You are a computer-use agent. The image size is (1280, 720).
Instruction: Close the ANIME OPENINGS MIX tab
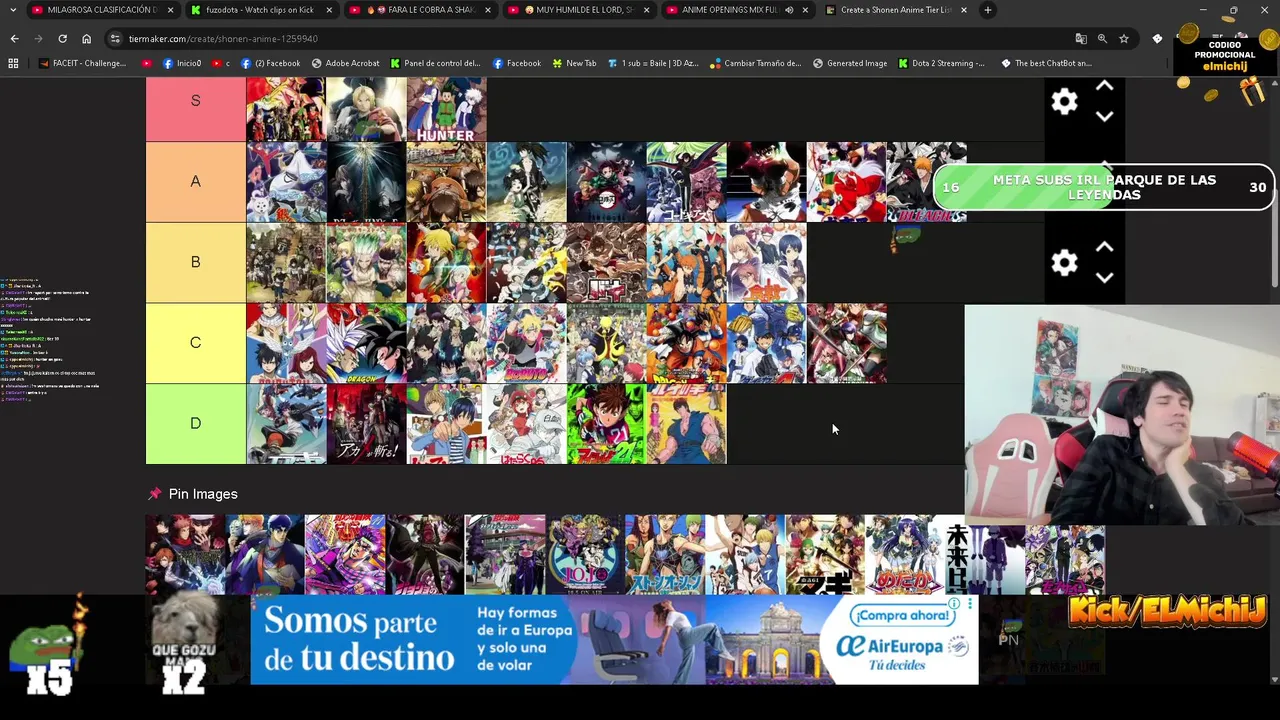pyautogui.click(x=805, y=10)
